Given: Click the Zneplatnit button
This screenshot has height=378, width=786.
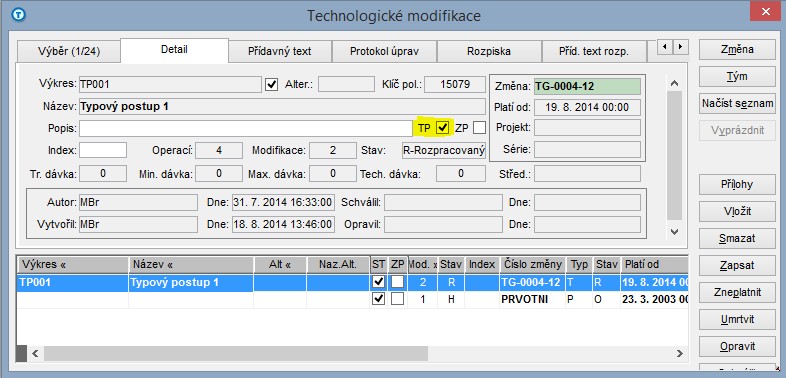Looking at the screenshot, I should (737, 292).
